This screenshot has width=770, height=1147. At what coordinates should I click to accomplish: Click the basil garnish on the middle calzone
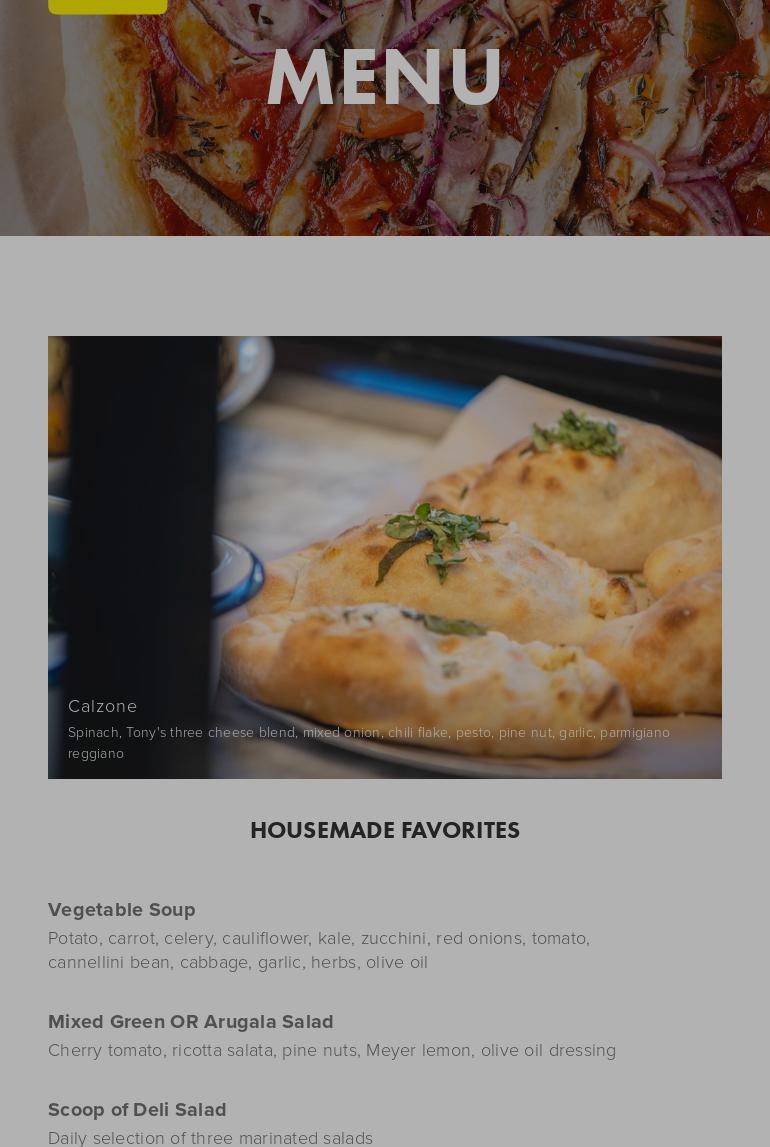[x=437, y=540]
